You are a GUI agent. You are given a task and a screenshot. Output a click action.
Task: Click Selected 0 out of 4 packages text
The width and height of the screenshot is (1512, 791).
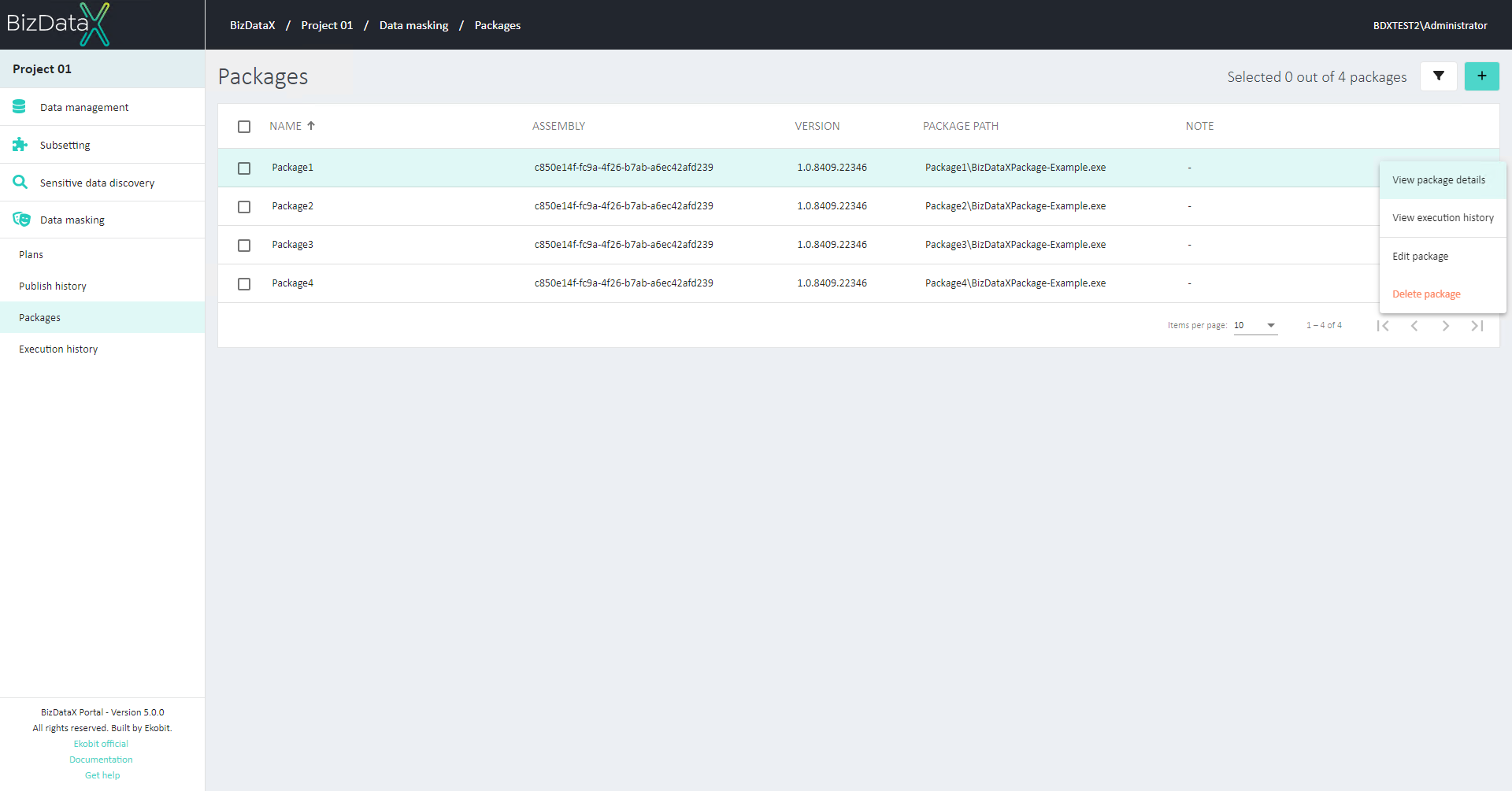[1317, 77]
